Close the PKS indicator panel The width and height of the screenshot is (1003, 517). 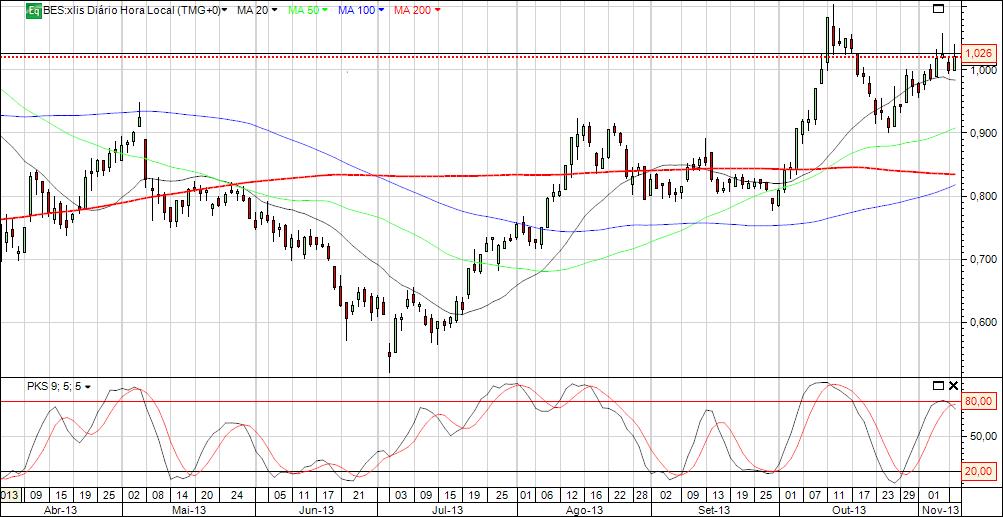pos(953,385)
